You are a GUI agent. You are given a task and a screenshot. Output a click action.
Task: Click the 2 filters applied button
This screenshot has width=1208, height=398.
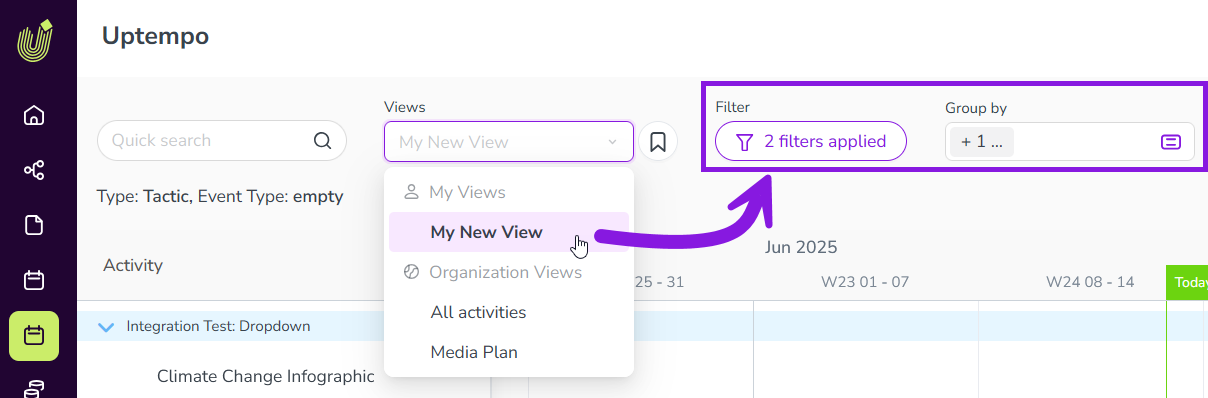(x=811, y=141)
